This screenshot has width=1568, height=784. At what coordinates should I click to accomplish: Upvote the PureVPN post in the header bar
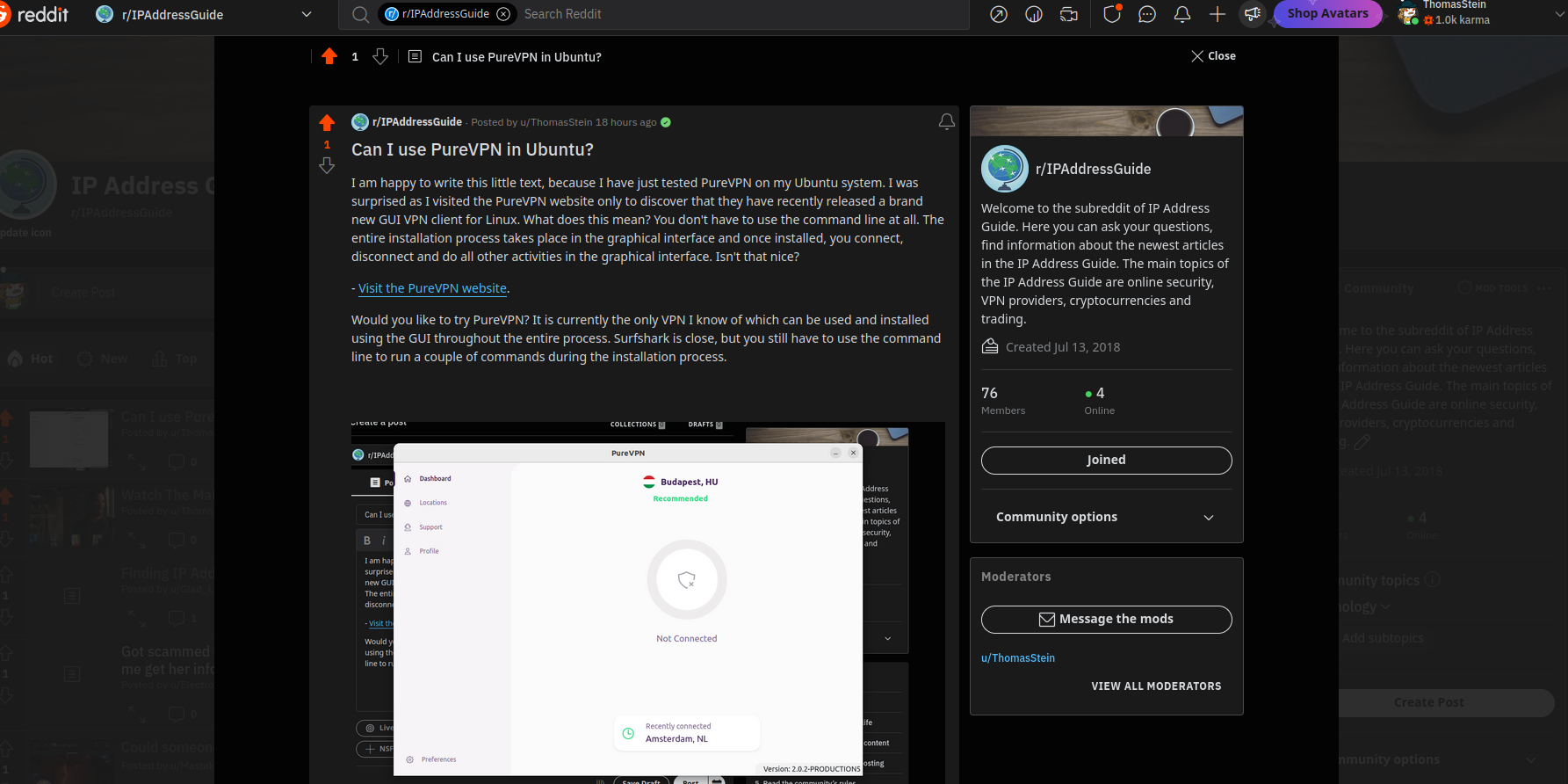click(x=329, y=56)
